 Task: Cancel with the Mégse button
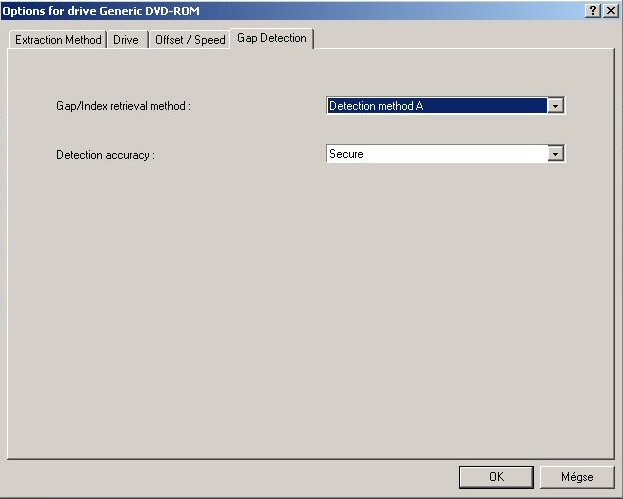577,477
